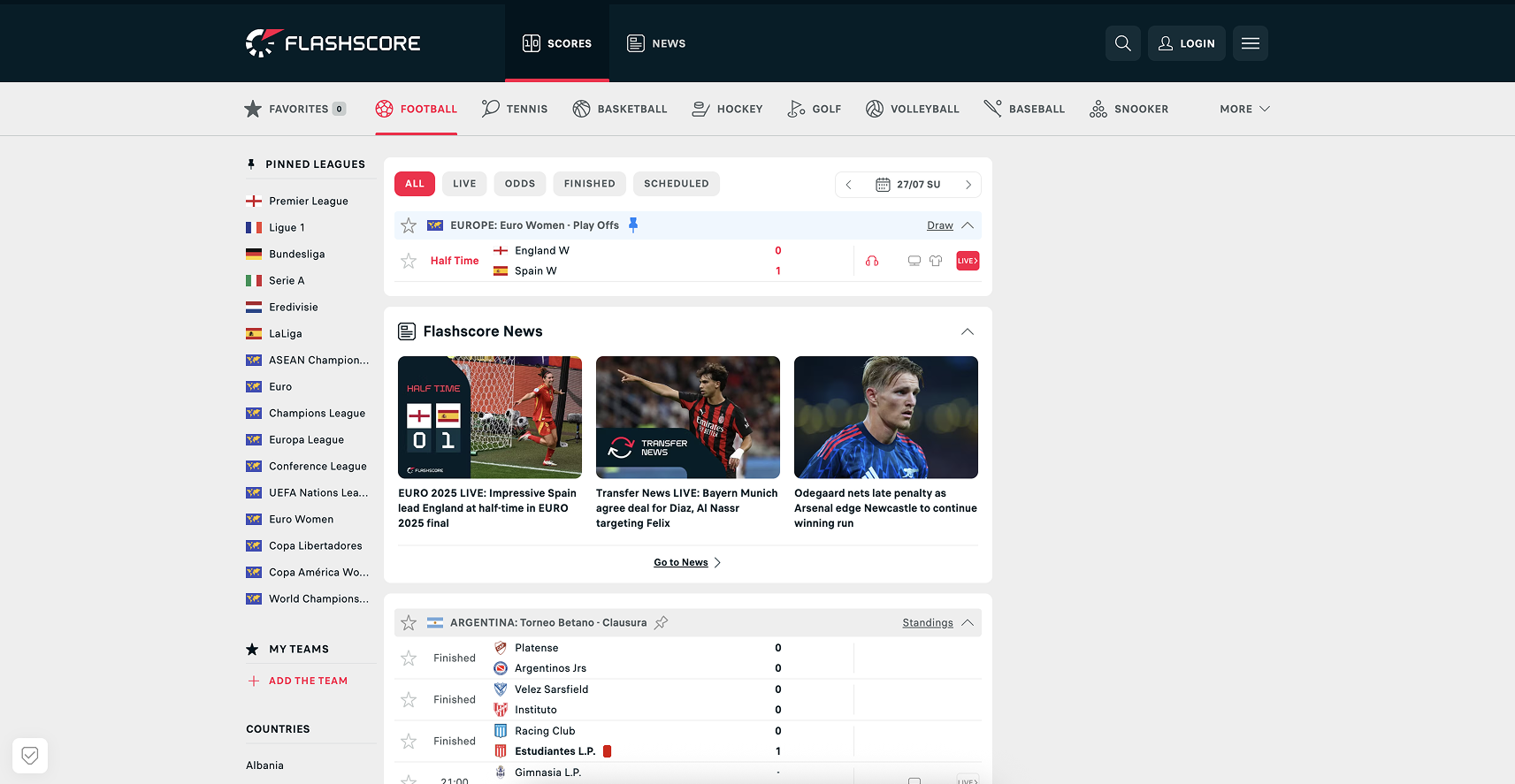Star the Torneo Betano Clausura league
Viewport: 1515px width, 784px height.
tap(409, 622)
